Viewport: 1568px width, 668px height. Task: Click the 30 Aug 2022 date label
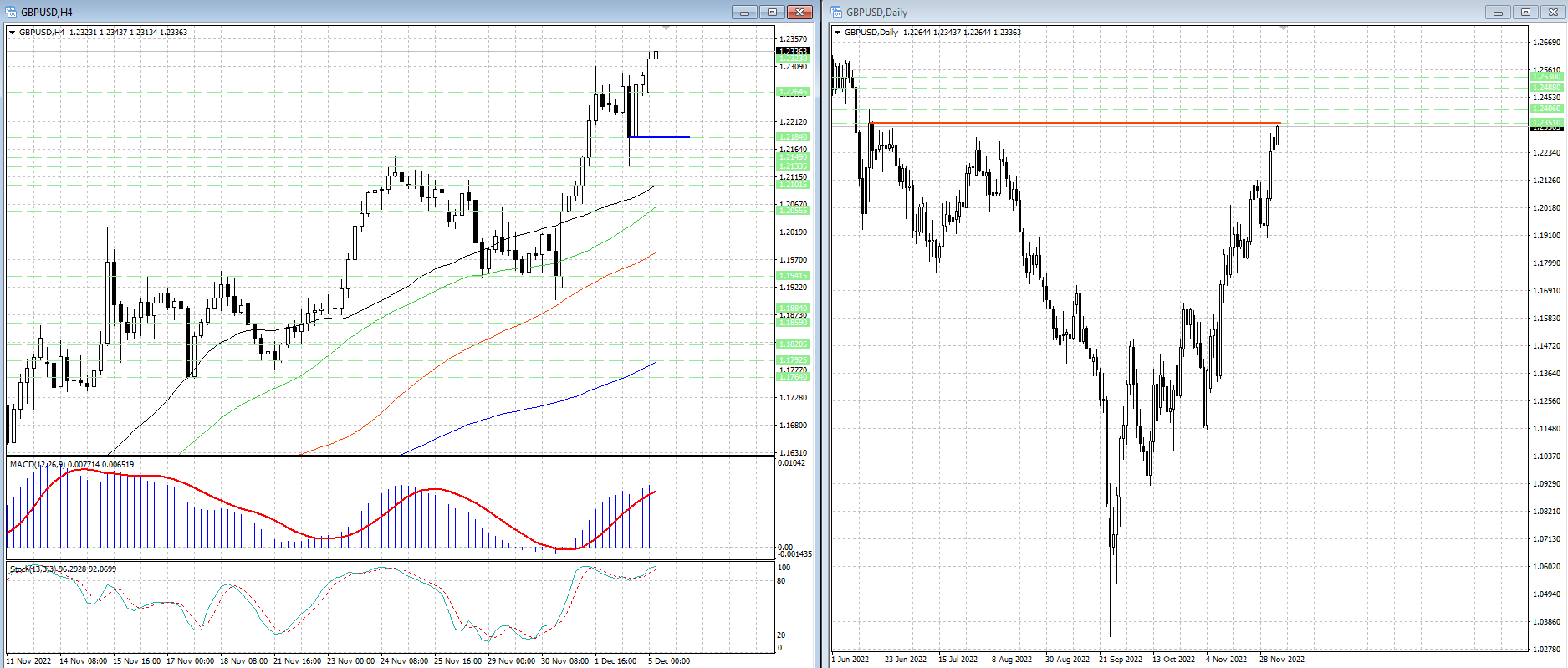1067,660
